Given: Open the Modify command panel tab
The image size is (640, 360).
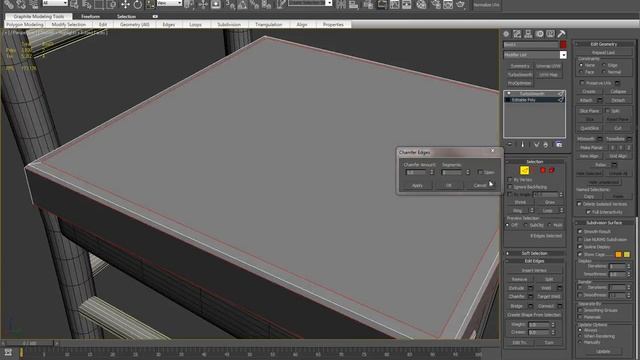Looking at the screenshot, I should (x=517, y=34).
